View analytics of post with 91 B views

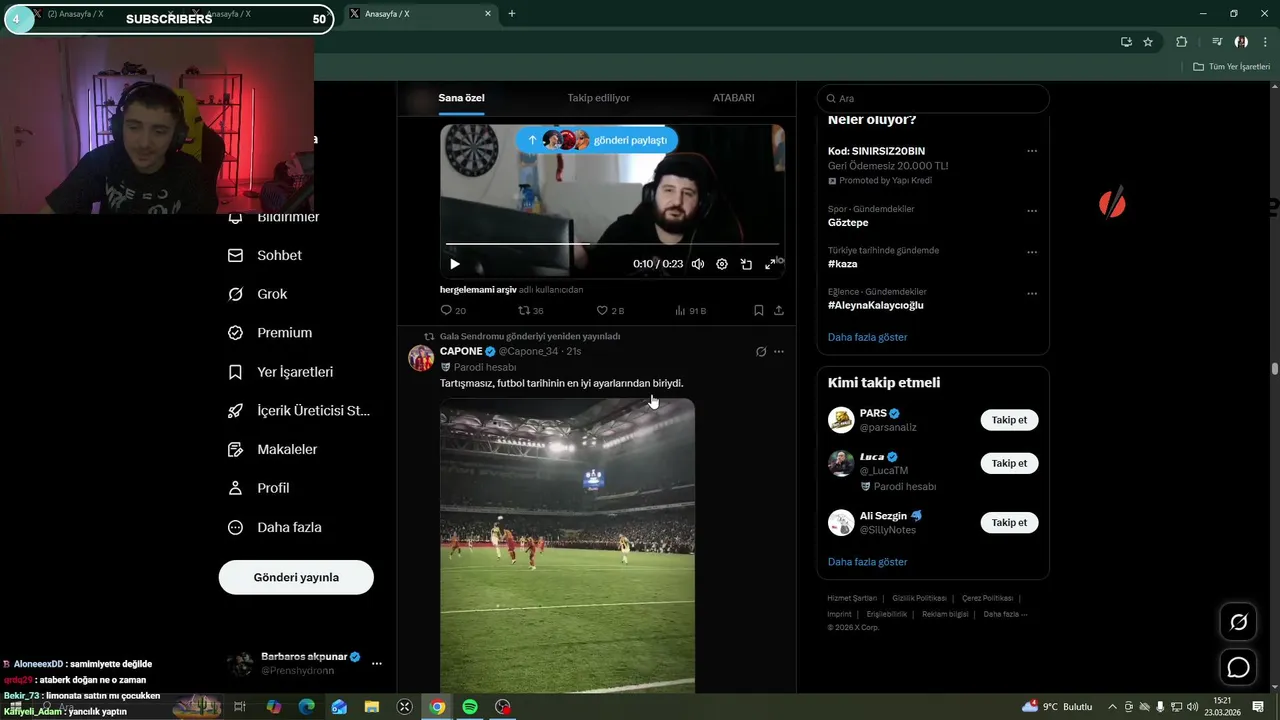690,311
